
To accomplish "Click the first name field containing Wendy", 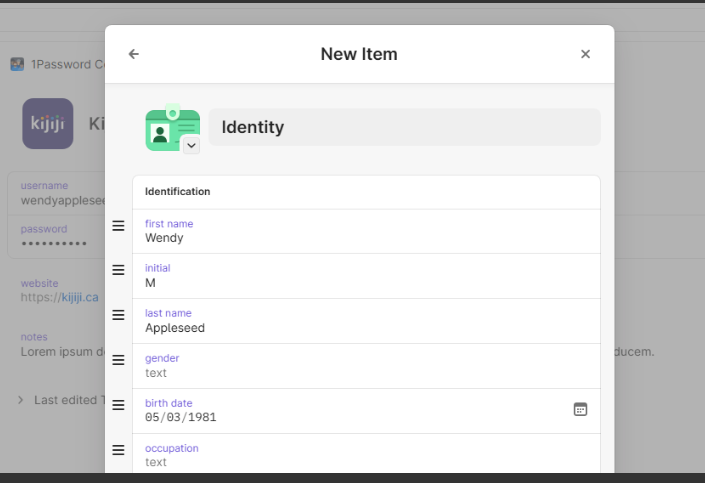I will click(360, 238).
